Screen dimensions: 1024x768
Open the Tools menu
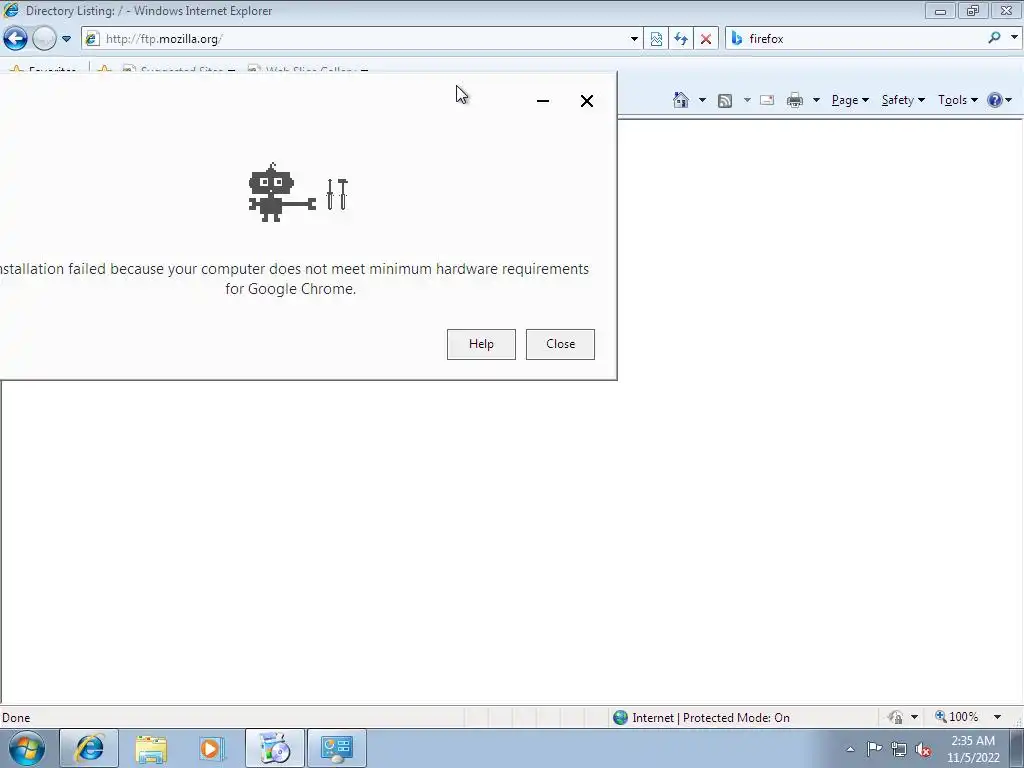tap(957, 100)
